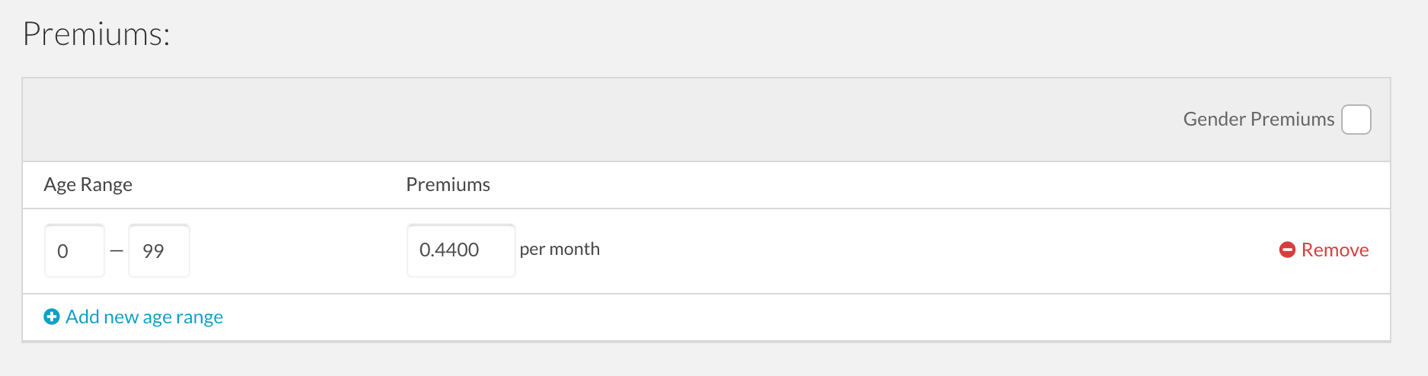Add new age range link text

144,317
